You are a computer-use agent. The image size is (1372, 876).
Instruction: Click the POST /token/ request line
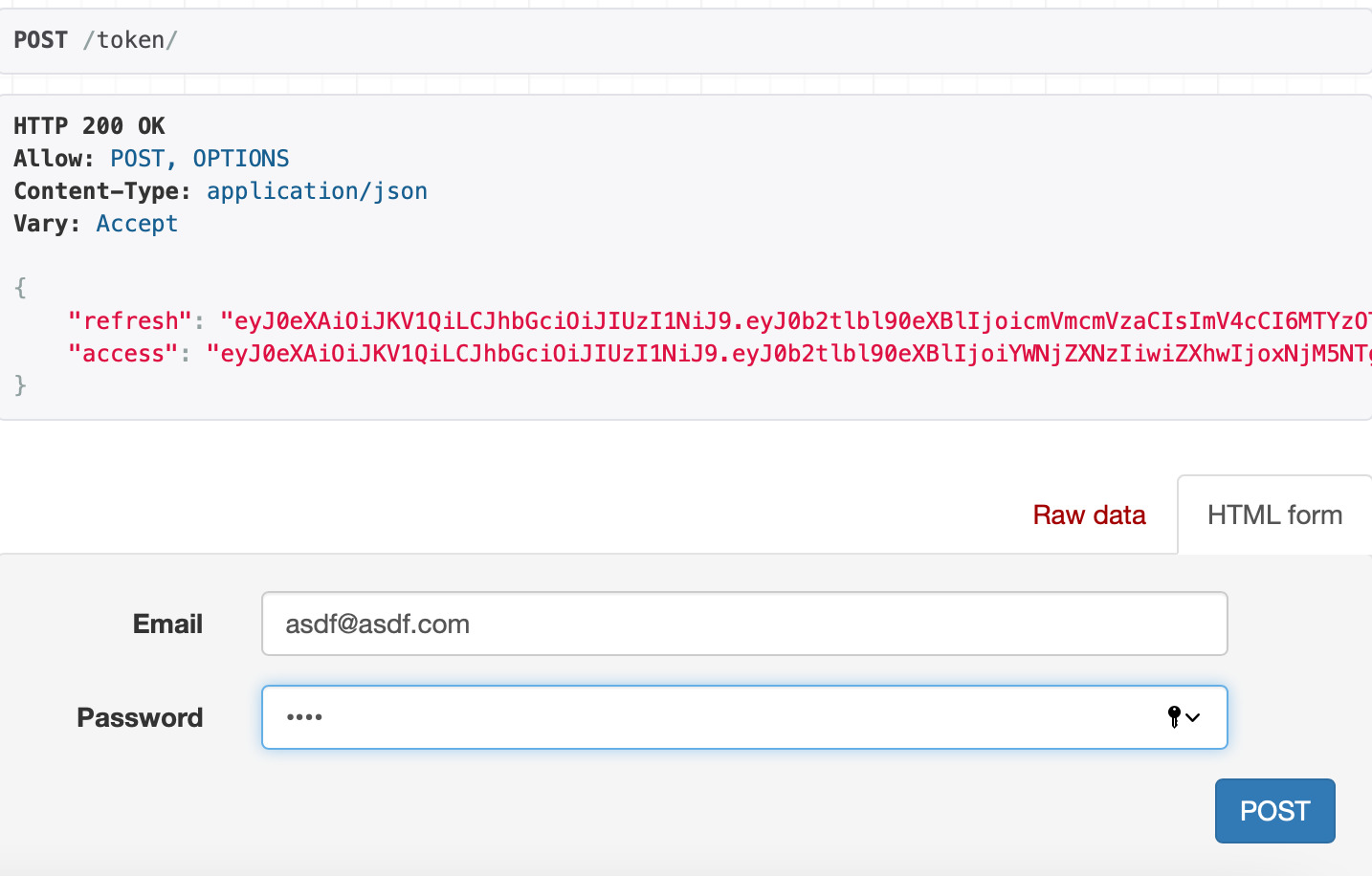coord(96,40)
